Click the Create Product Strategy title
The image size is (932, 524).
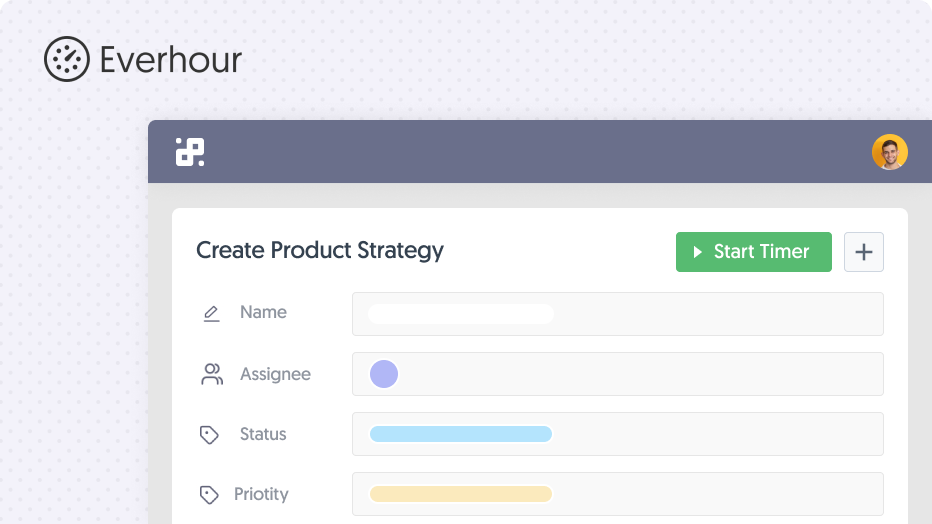tap(320, 251)
